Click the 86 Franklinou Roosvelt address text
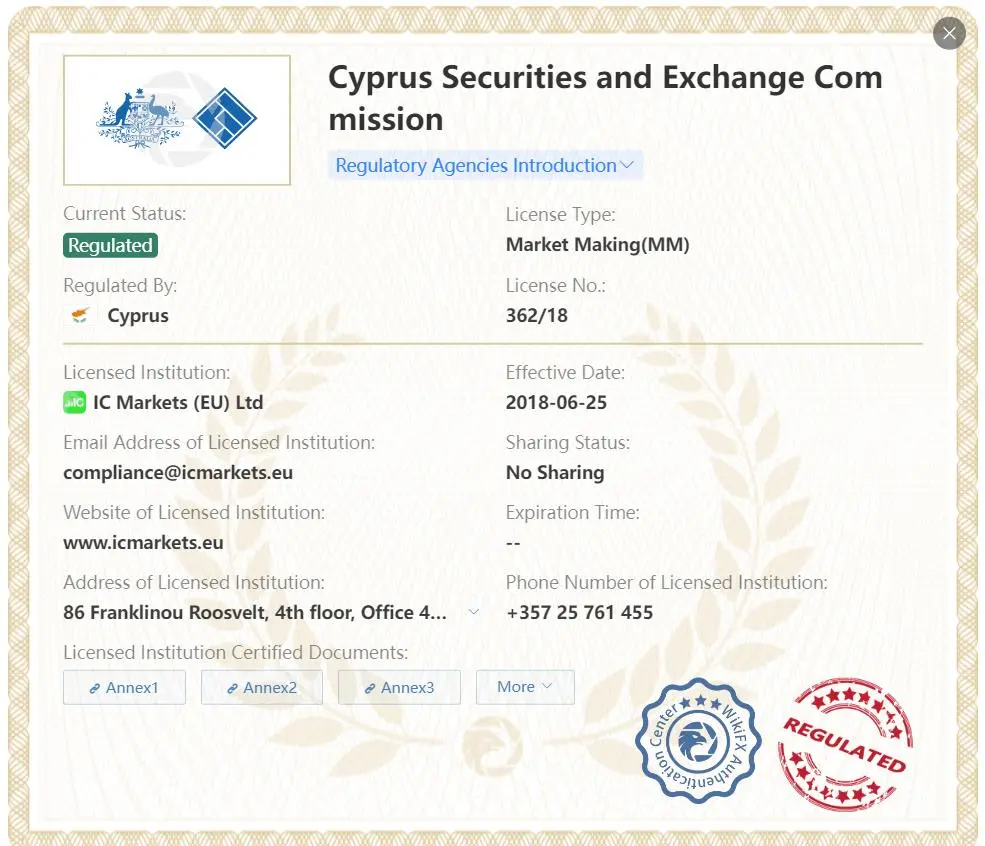 [255, 612]
